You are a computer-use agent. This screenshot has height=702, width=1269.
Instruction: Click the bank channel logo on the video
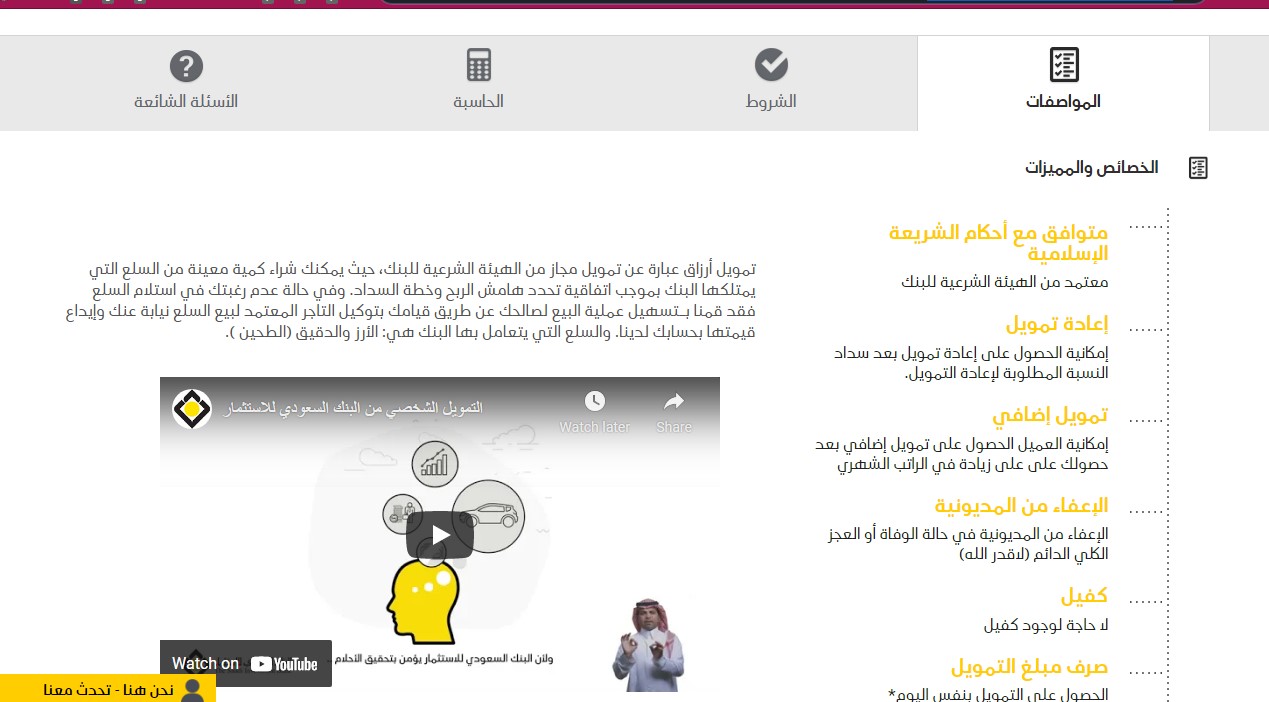192,409
